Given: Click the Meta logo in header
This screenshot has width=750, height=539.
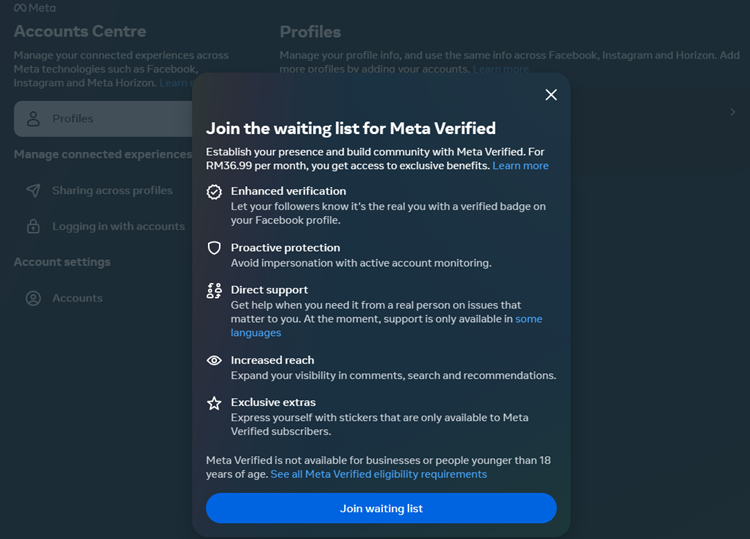Looking at the screenshot, I should [35, 8].
